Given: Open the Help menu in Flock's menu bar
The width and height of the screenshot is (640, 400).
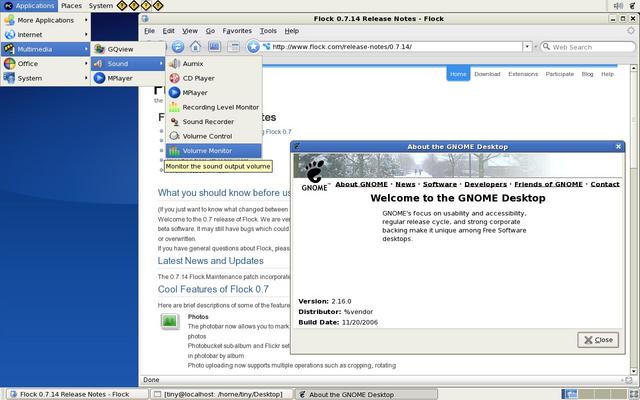Looking at the screenshot, I should (292, 31).
